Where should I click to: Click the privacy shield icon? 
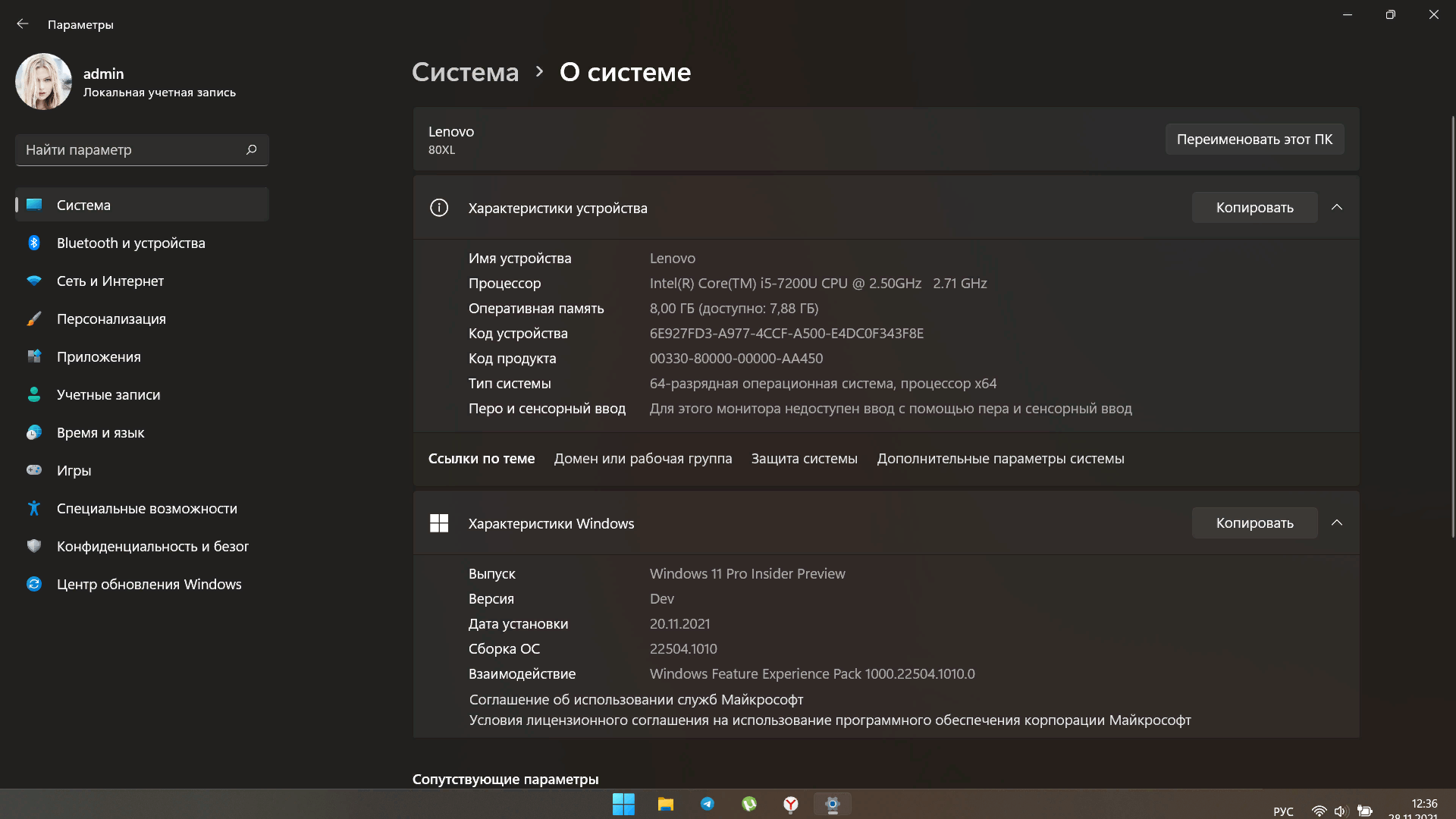pyautogui.click(x=34, y=546)
